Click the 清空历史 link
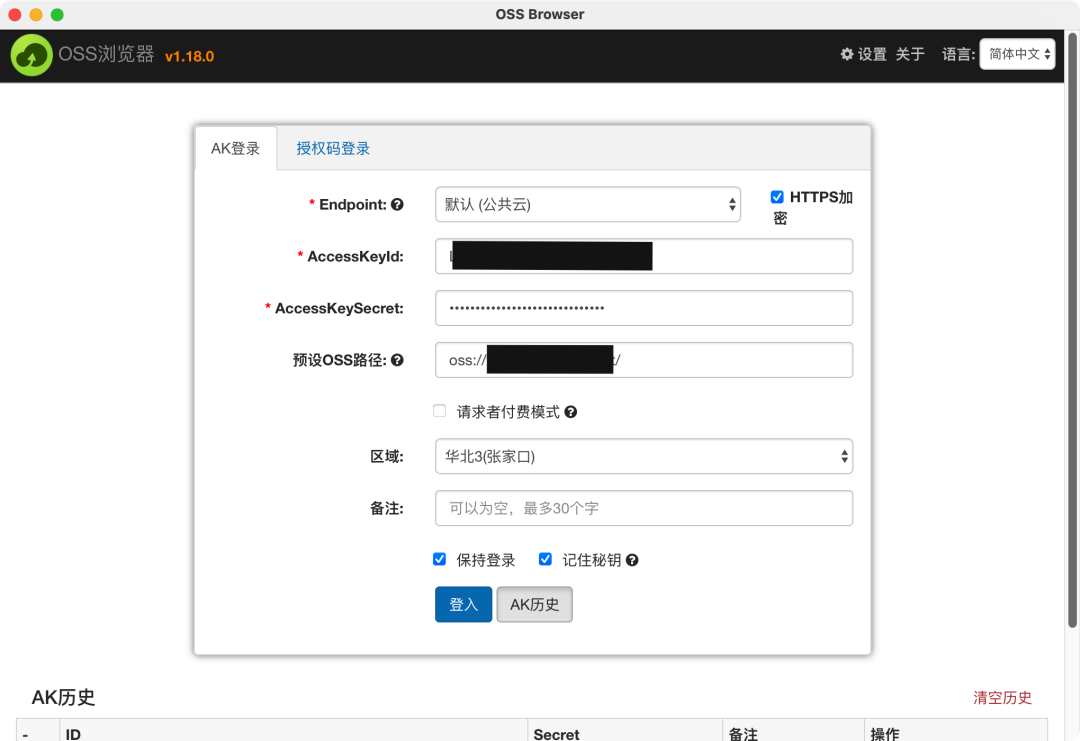1080x741 pixels. tap(1002, 698)
